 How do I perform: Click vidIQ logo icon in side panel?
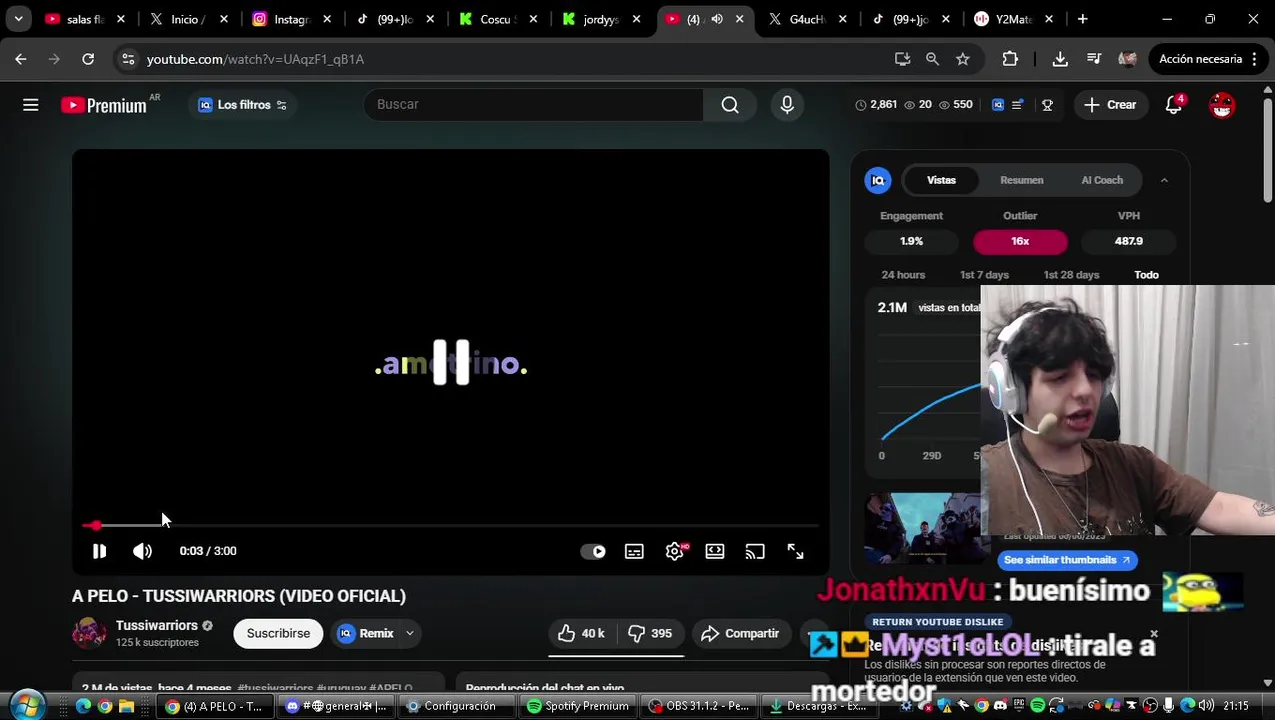click(x=878, y=180)
